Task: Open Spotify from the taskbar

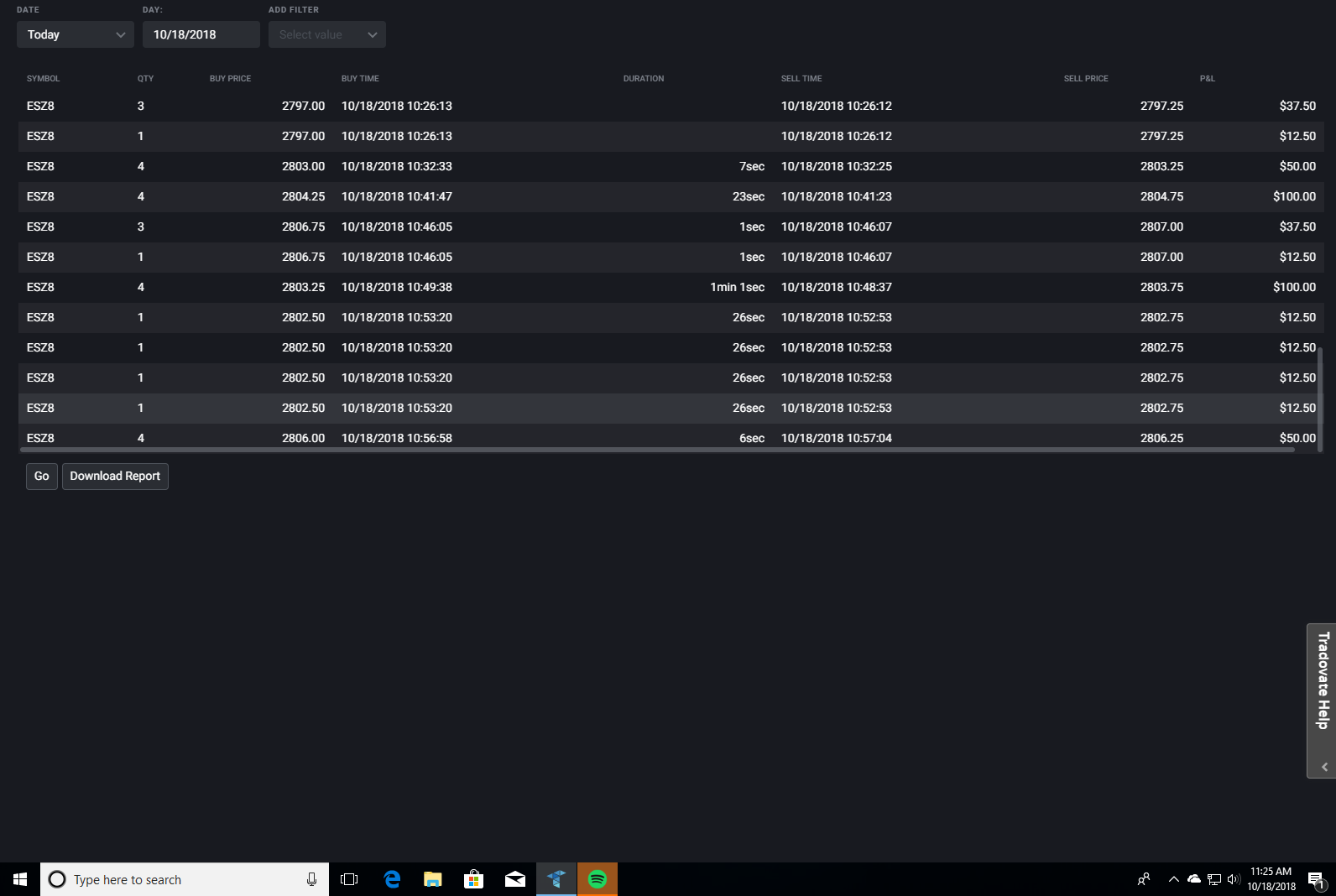Action: coord(598,879)
